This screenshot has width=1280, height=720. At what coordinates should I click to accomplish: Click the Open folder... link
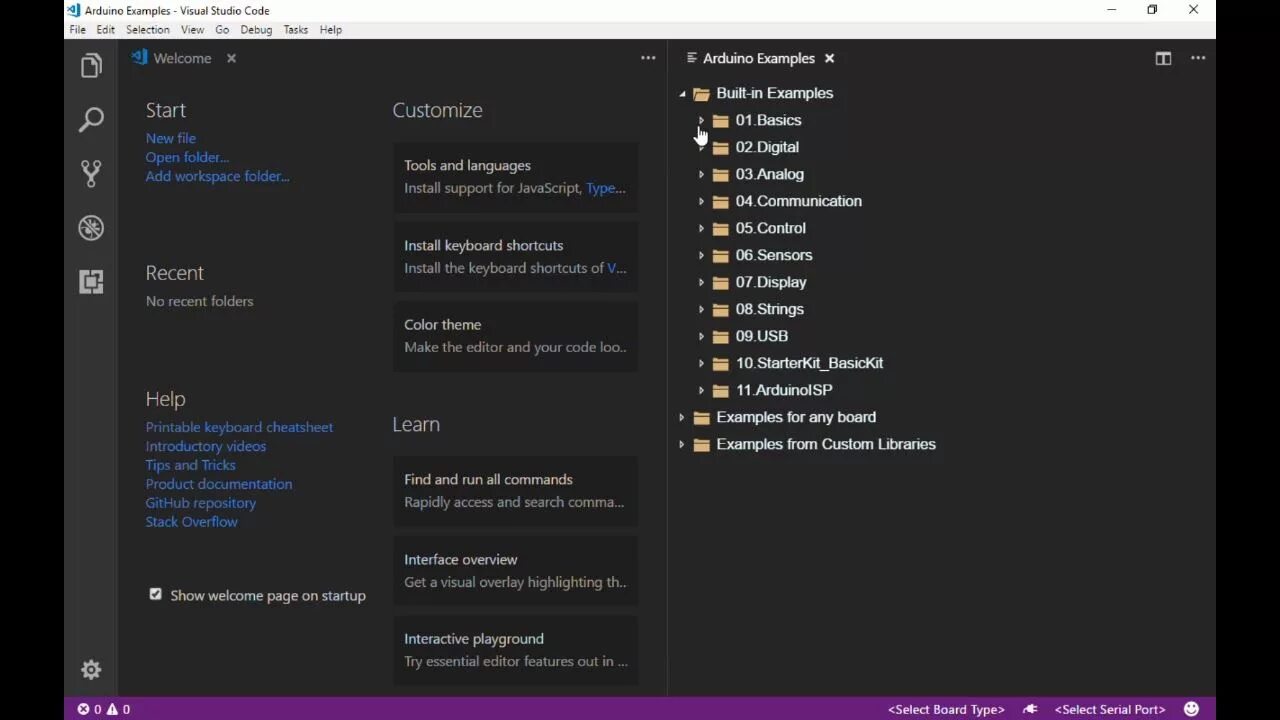click(187, 157)
